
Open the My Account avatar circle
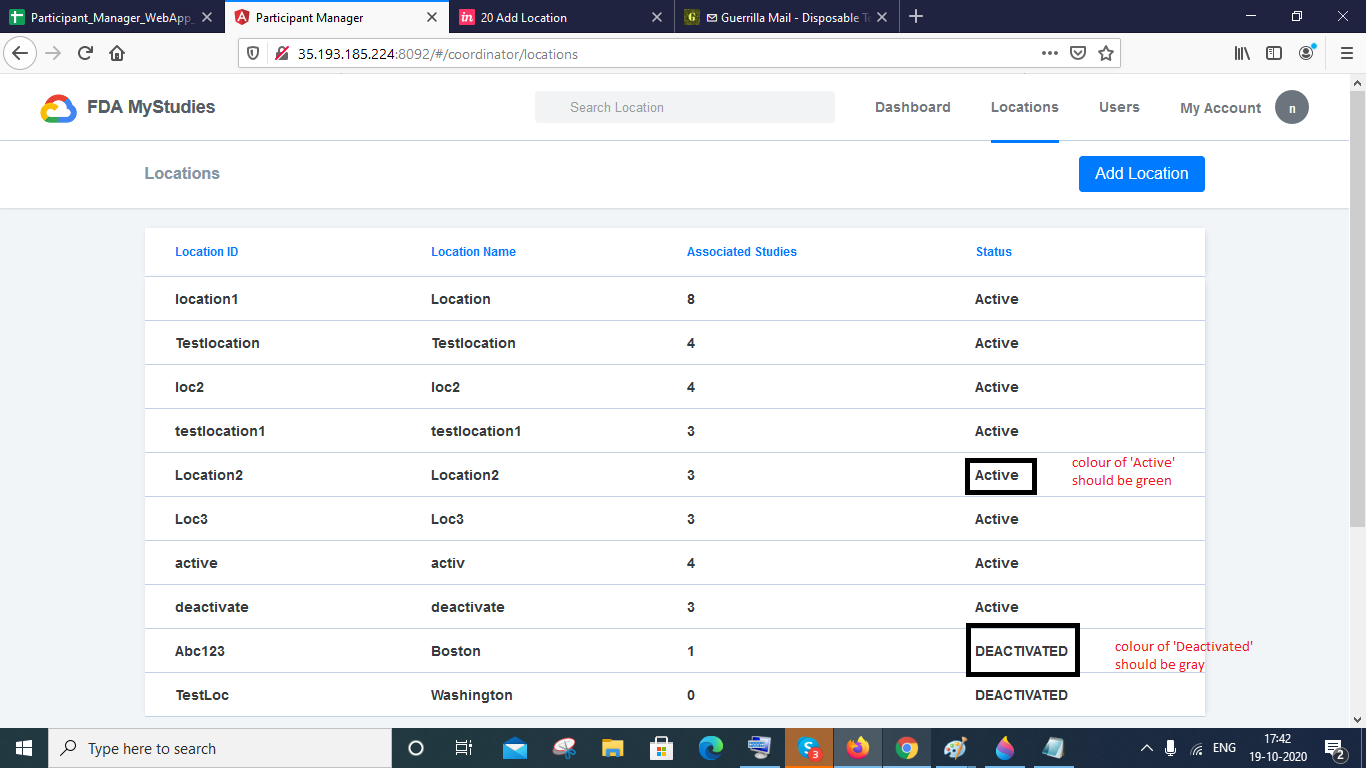pyautogui.click(x=1292, y=107)
